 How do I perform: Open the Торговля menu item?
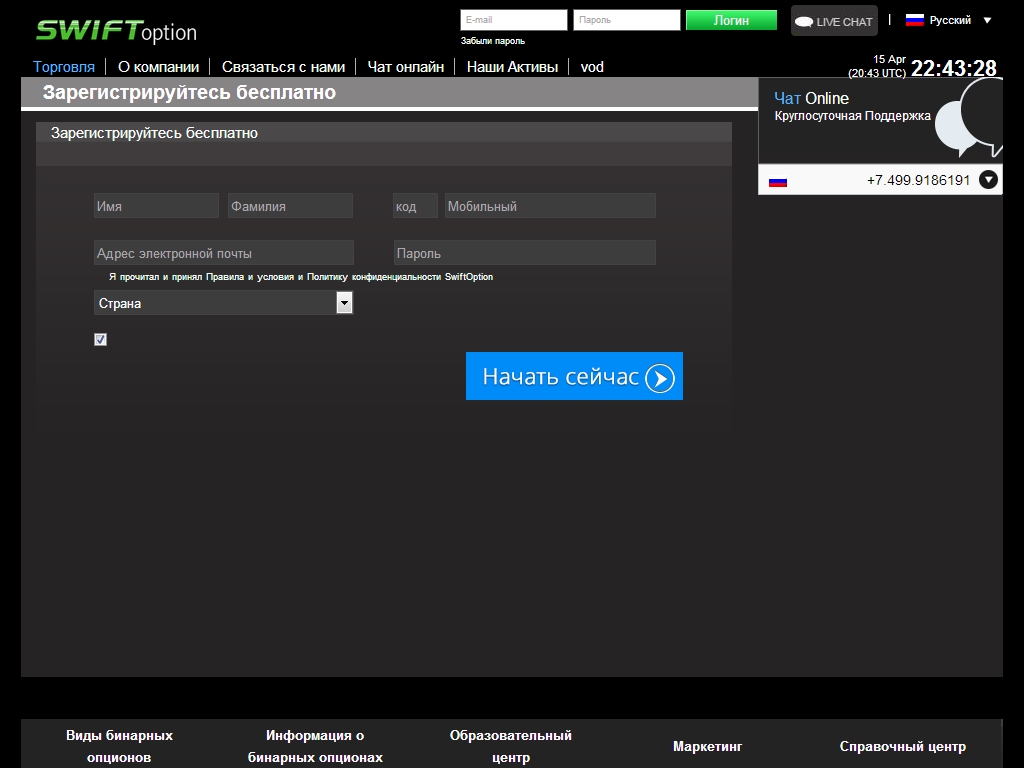tap(64, 67)
